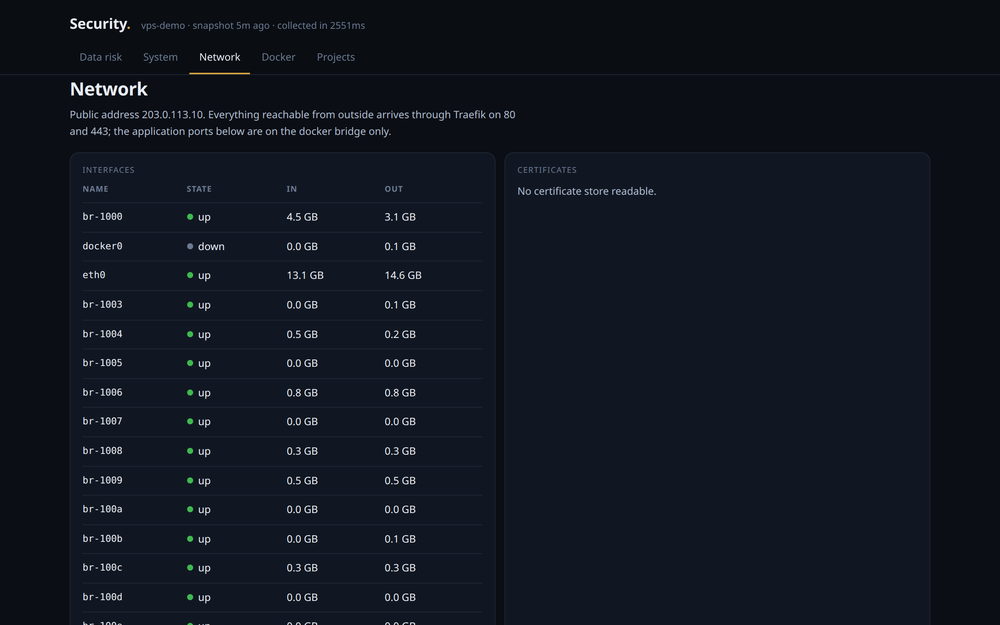Click the IN column header
Viewport: 1000px width, 625px height.
tap(291, 189)
